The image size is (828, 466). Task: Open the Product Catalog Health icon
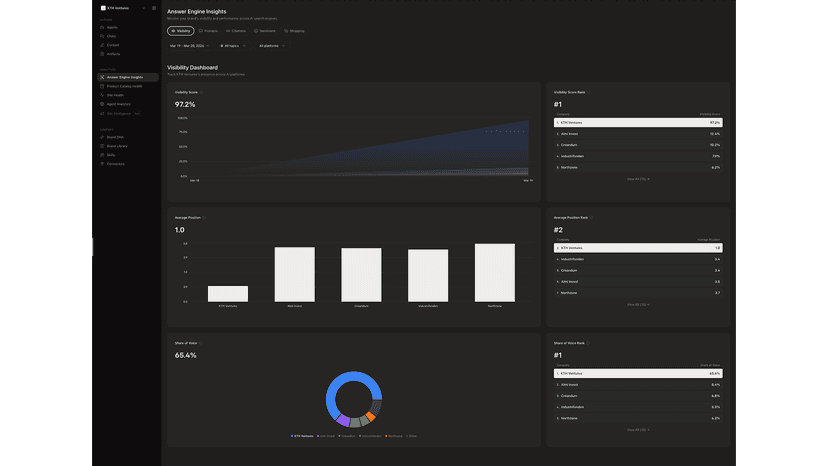[x=102, y=86]
